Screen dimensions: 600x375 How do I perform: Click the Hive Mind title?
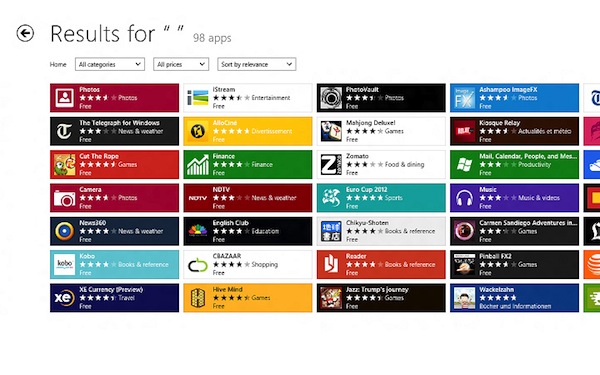(x=227, y=289)
